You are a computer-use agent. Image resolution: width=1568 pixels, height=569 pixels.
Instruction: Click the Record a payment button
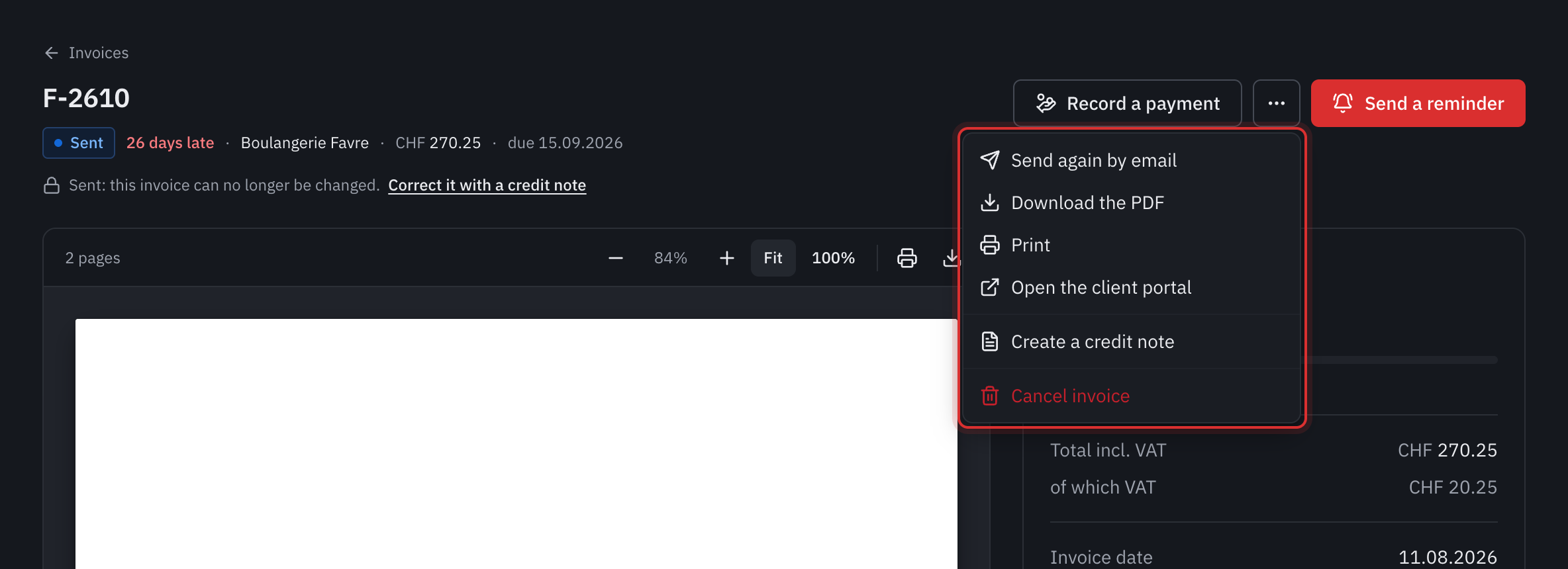[1127, 103]
